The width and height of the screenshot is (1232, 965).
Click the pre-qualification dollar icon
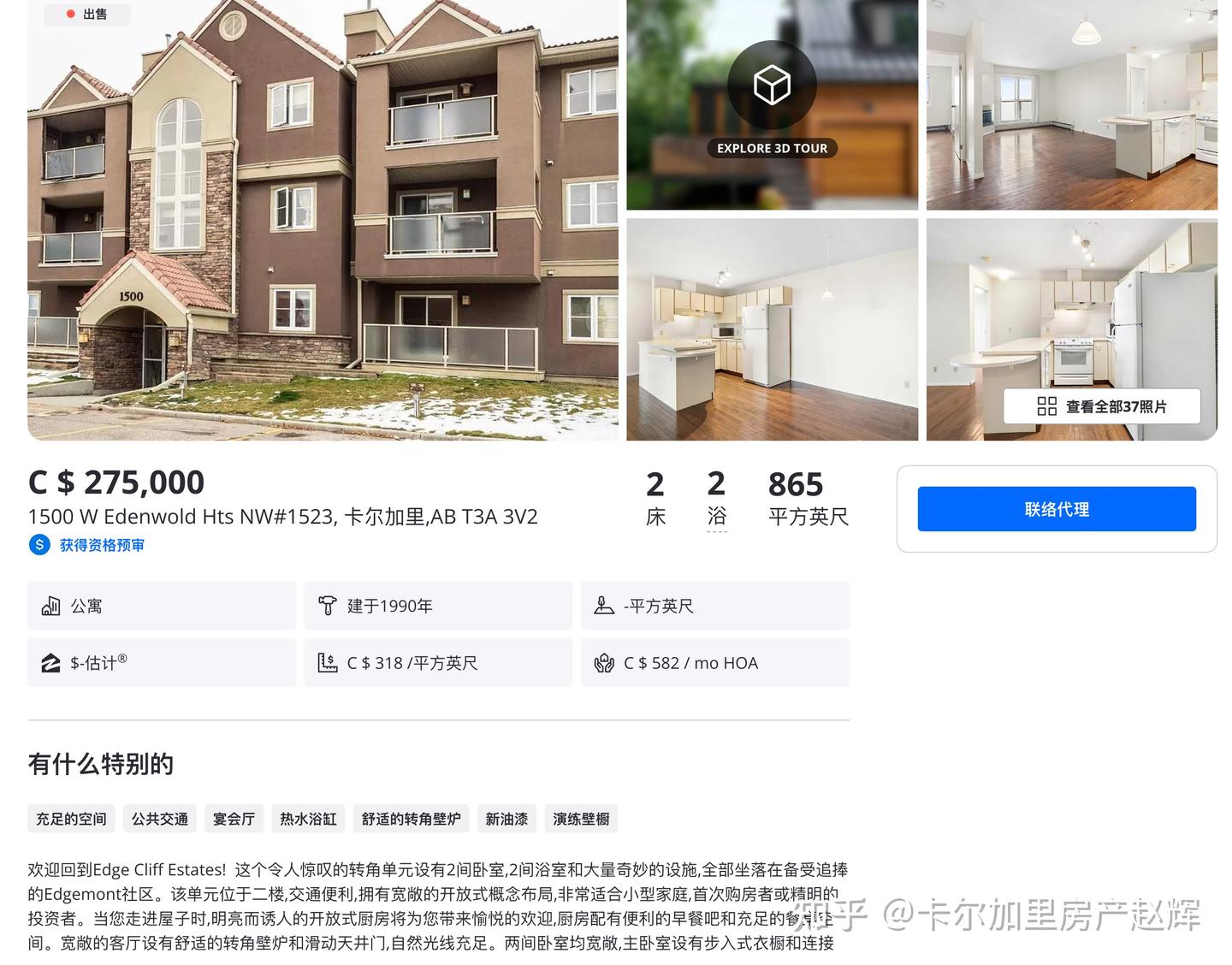pyautogui.click(x=39, y=545)
